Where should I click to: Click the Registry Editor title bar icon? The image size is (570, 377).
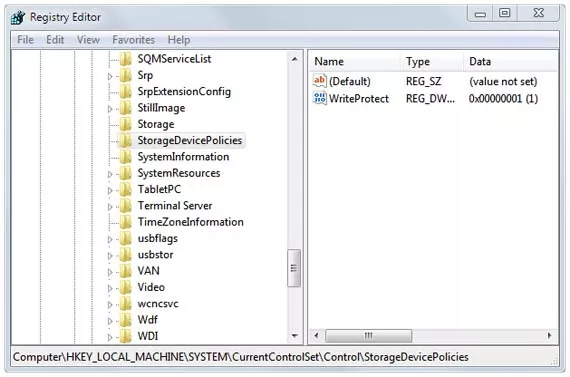tap(17, 17)
